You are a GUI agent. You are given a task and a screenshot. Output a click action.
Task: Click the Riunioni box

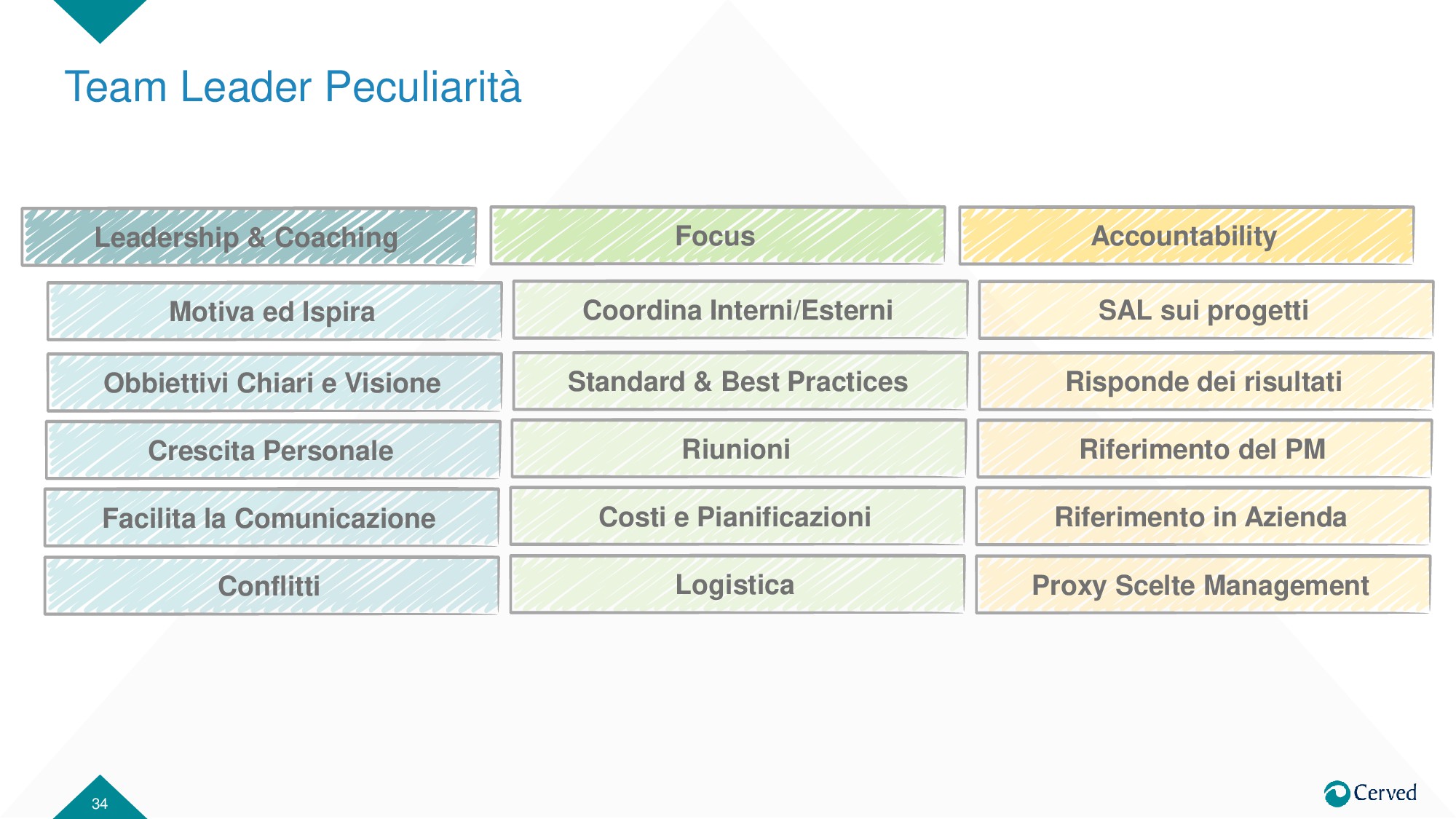[738, 449]
